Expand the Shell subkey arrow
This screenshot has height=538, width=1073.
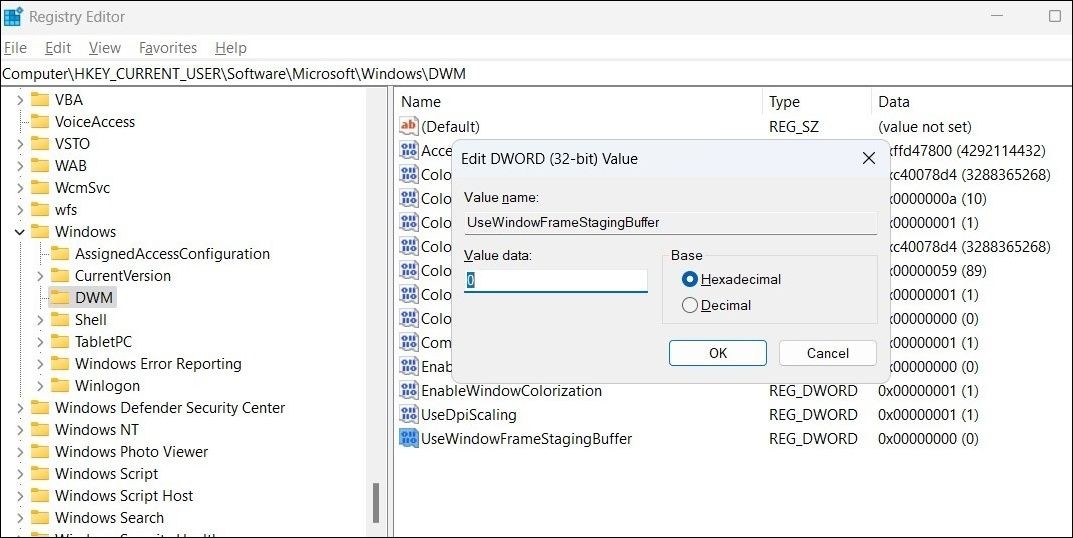(x=40, y=320)
